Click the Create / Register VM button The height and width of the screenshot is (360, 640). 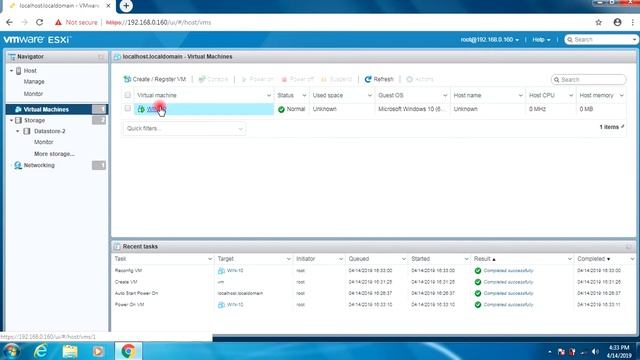pyautogui.click(x=155, y=79)
